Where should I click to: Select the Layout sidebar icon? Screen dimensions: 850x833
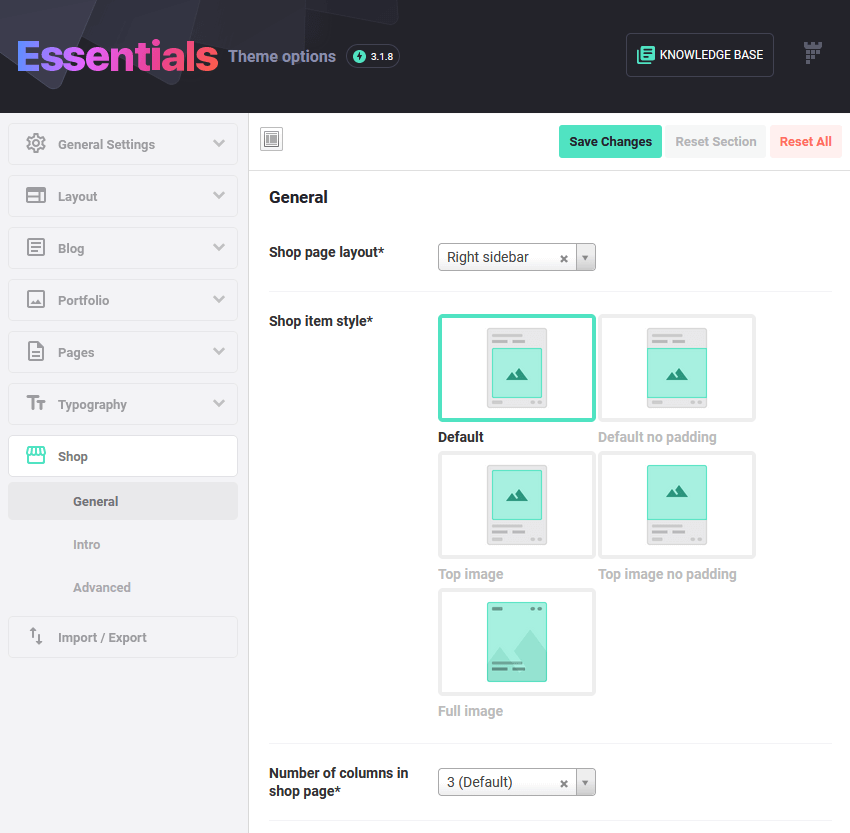[36, 196]
